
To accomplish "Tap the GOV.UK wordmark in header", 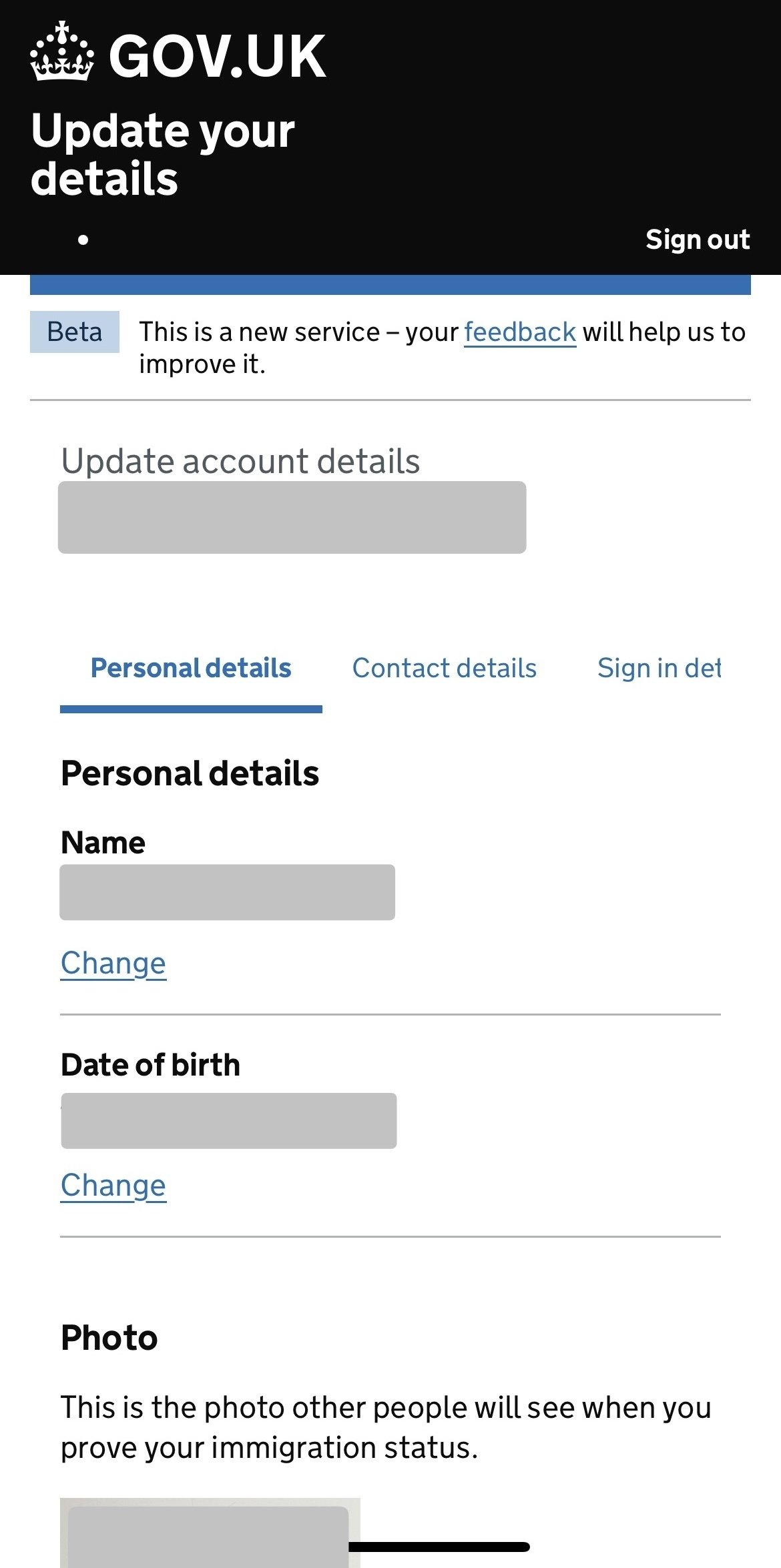I will click(x=217, y=57).
